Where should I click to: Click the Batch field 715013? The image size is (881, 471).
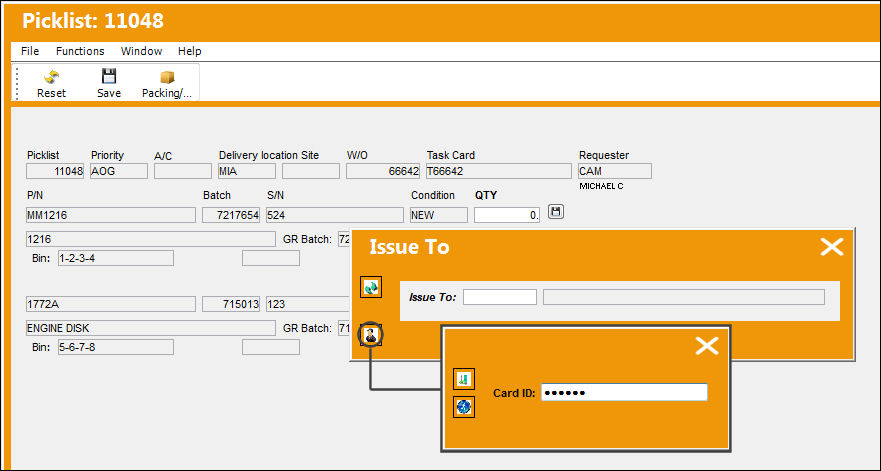pyautogui.click(x=231, y=304)
